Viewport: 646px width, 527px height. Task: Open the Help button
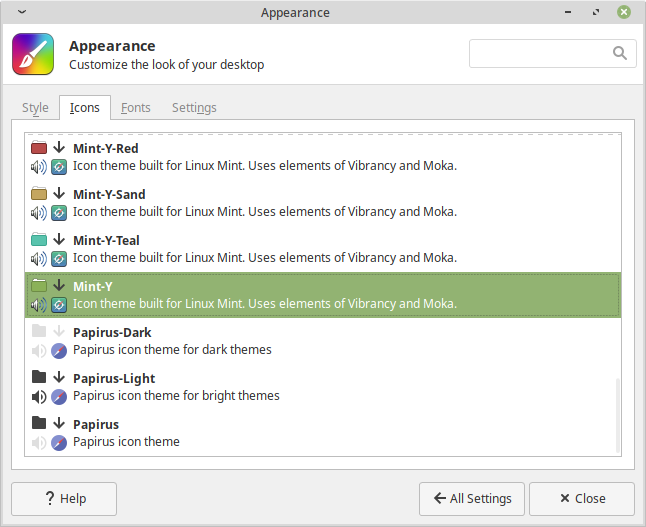point(64,499)
